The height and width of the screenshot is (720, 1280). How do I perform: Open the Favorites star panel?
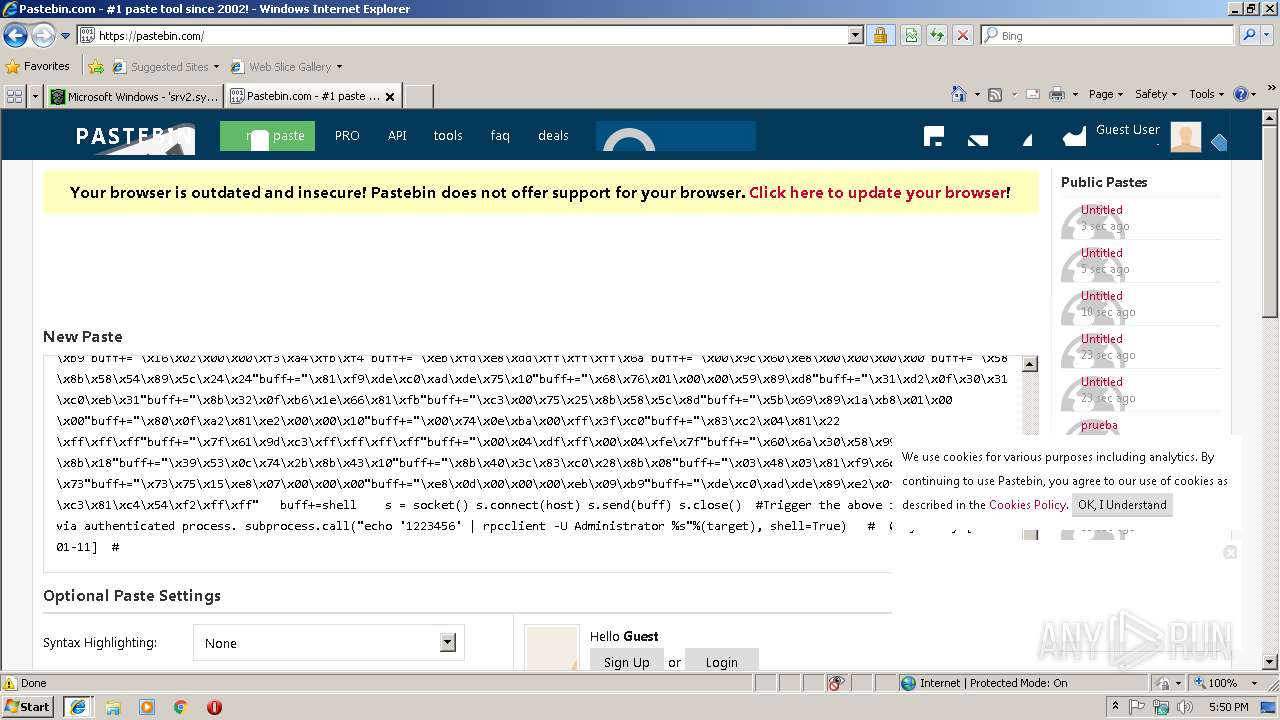click(38, 66)
